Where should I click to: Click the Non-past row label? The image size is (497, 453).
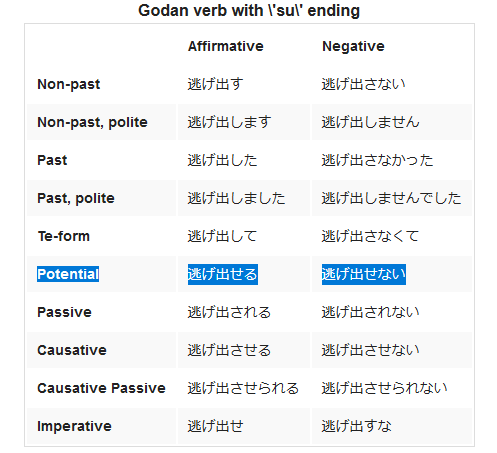pyautogui.click(x=69, y=84)
